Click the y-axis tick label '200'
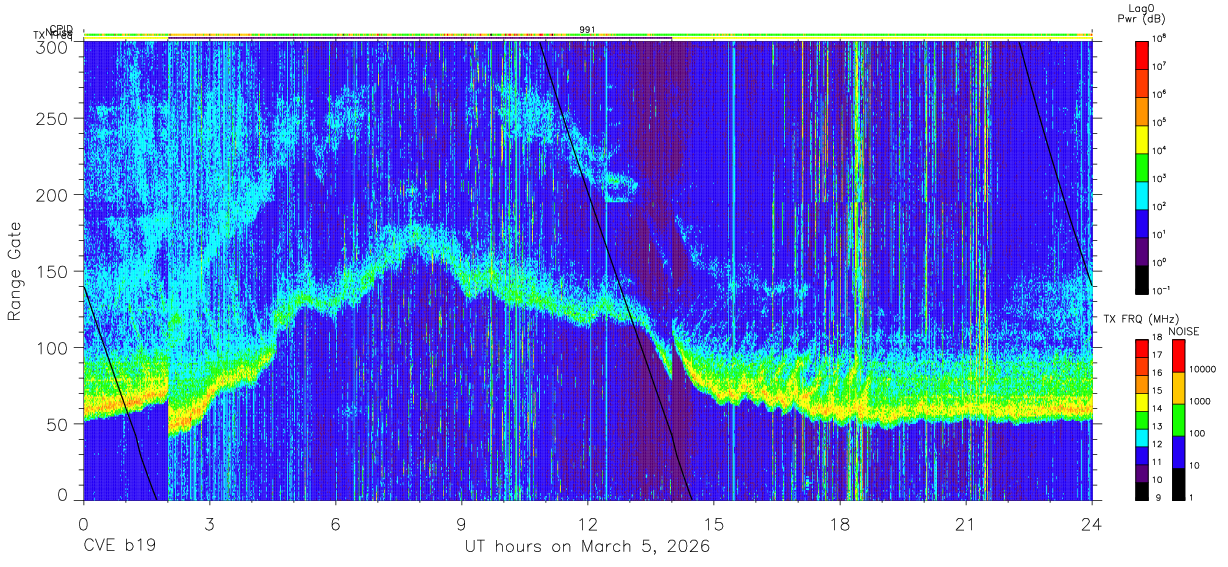Viewport: 1228px width, 567px height. pyautogui.click(x=52, y=195)
